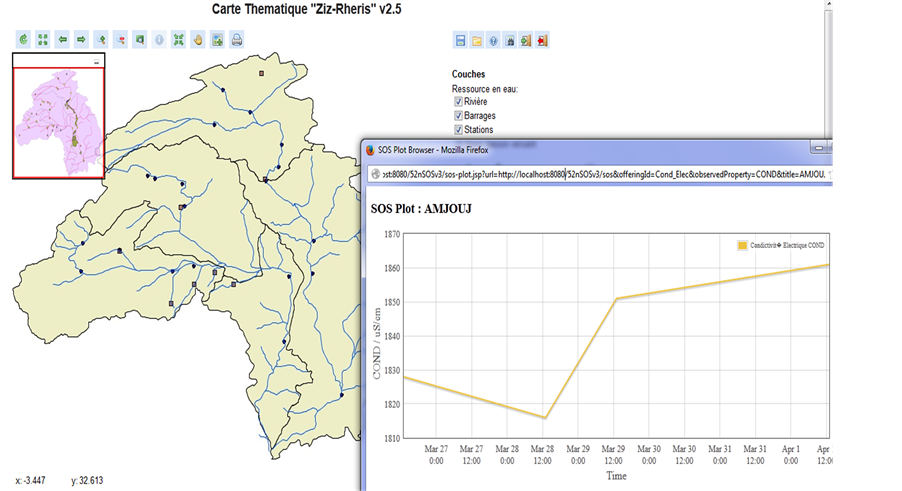The width and height of the screenshot is (902, 491).
Task: Open the folder icon in right toolbar
Action: (477, 41)
